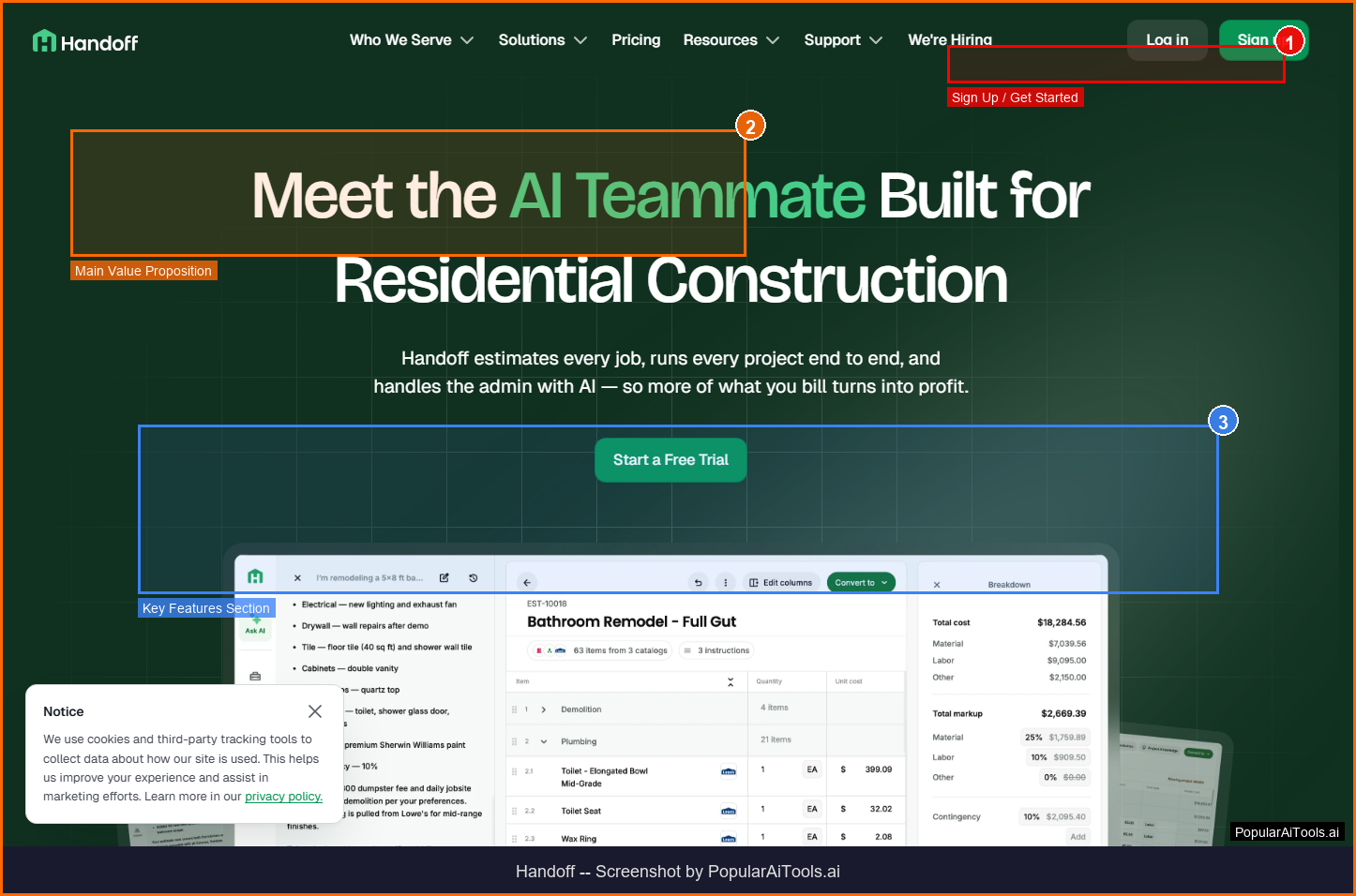Viewport: 1356px width, 896px height.
Task: Click the Material markup 25% field
Action: 1033,738
